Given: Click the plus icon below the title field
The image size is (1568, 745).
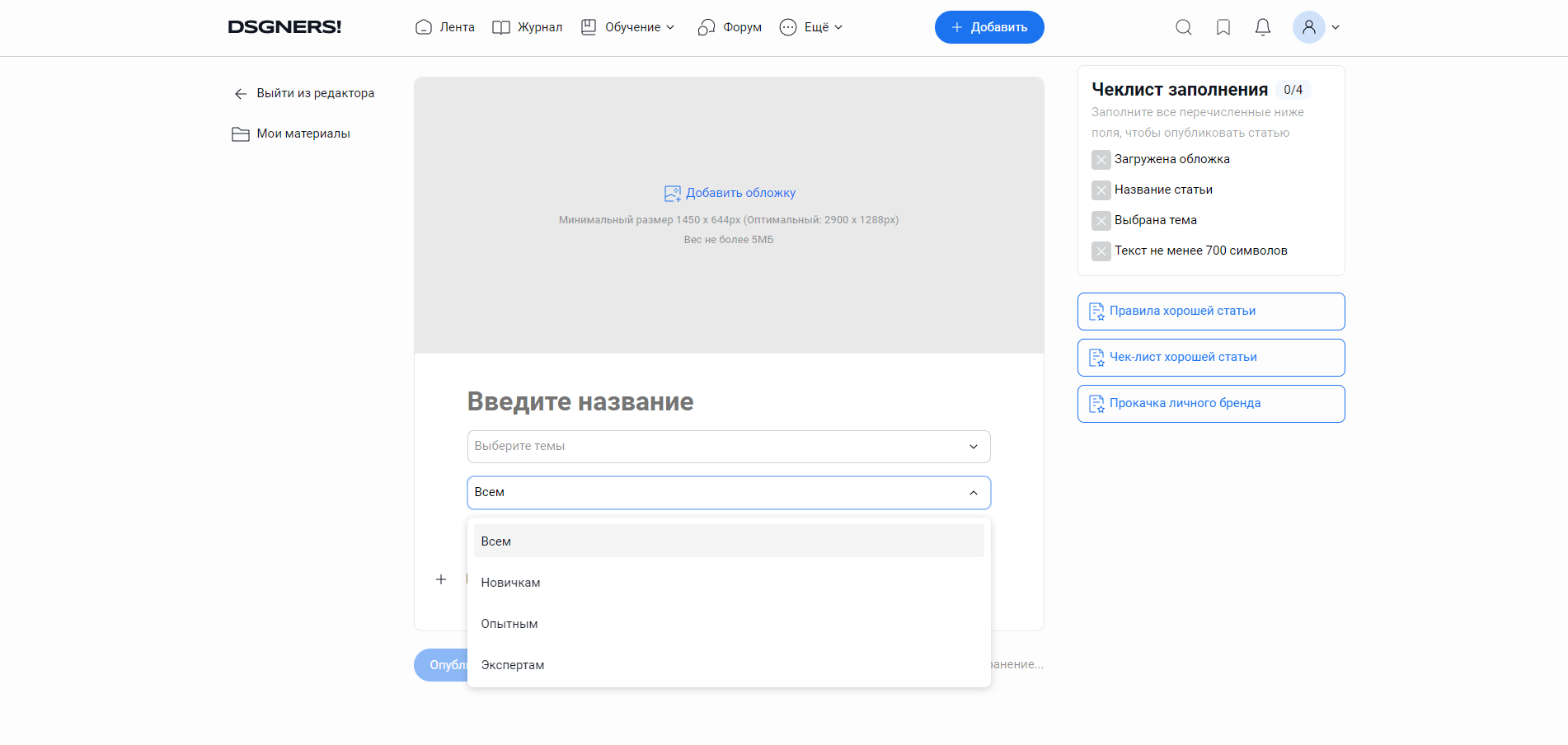Looking at the screenshot, I should click(x=441, y=579).
